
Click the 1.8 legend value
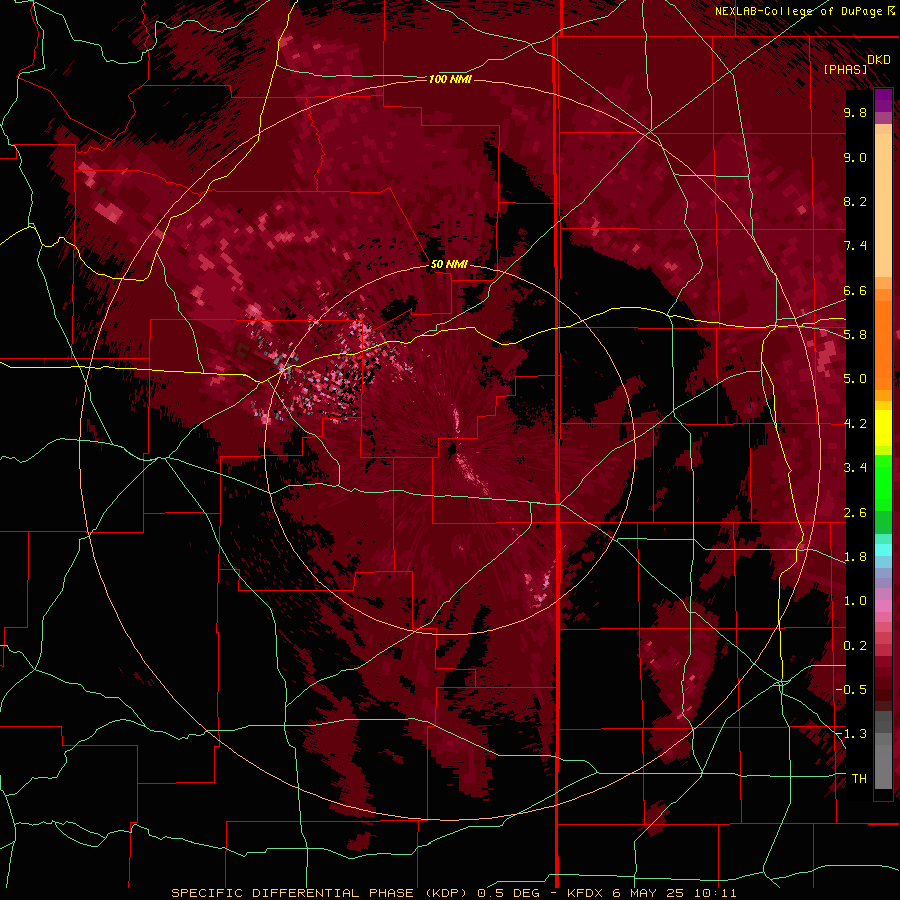[855, 557]
